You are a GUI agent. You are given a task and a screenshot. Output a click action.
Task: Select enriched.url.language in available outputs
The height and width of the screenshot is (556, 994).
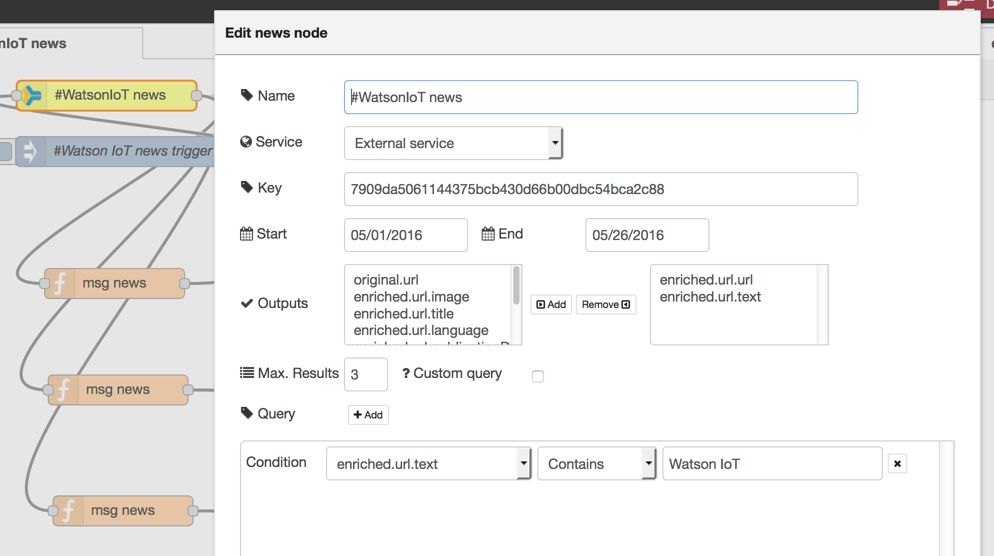421,330
